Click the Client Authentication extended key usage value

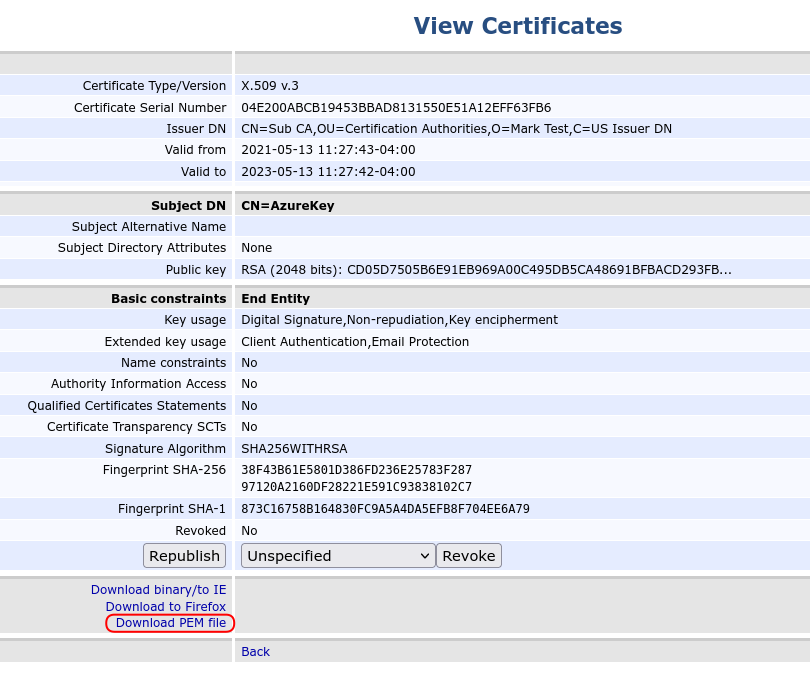pos(355,342)
